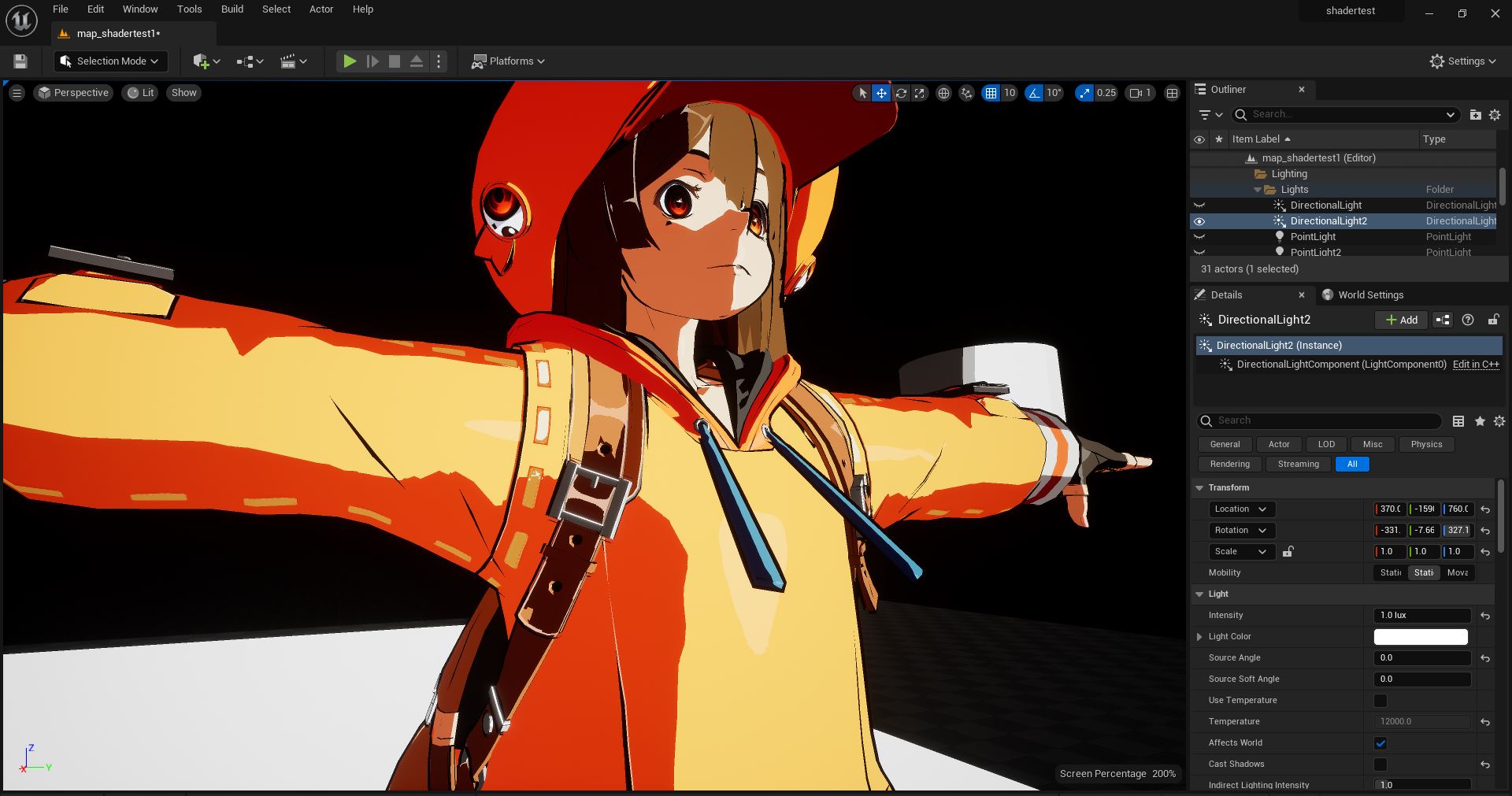Open the Outliner filter menu
Image resolution: width=1512 pixels, height=796 pixels.
point(1210,115)
